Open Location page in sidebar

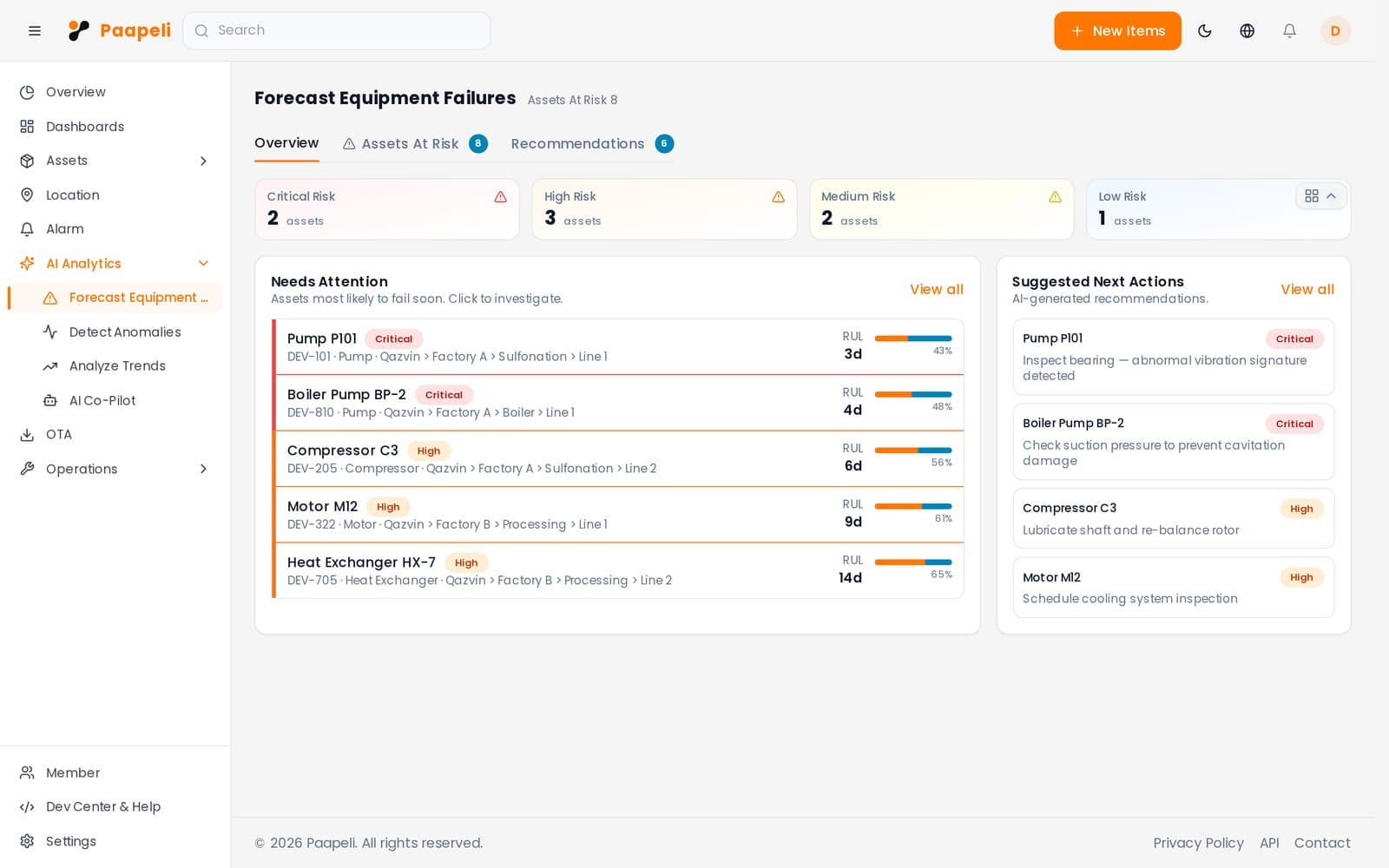tap(115, 195)
